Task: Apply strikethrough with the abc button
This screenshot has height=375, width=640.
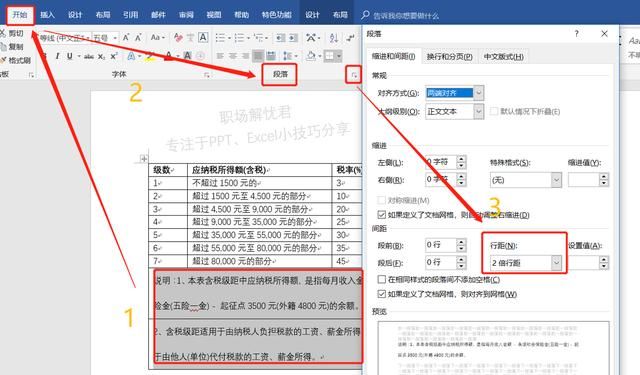Action: pyautogui.click(x=89, y=56)
